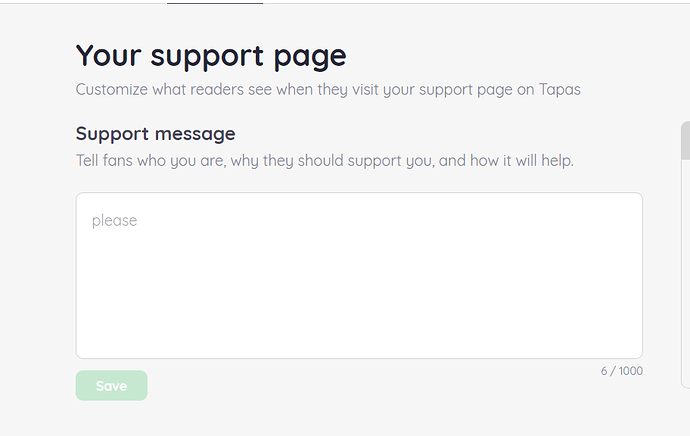Place cursor after the word "please"
This screenshot has width=690, height=436.
pos(138,220)
